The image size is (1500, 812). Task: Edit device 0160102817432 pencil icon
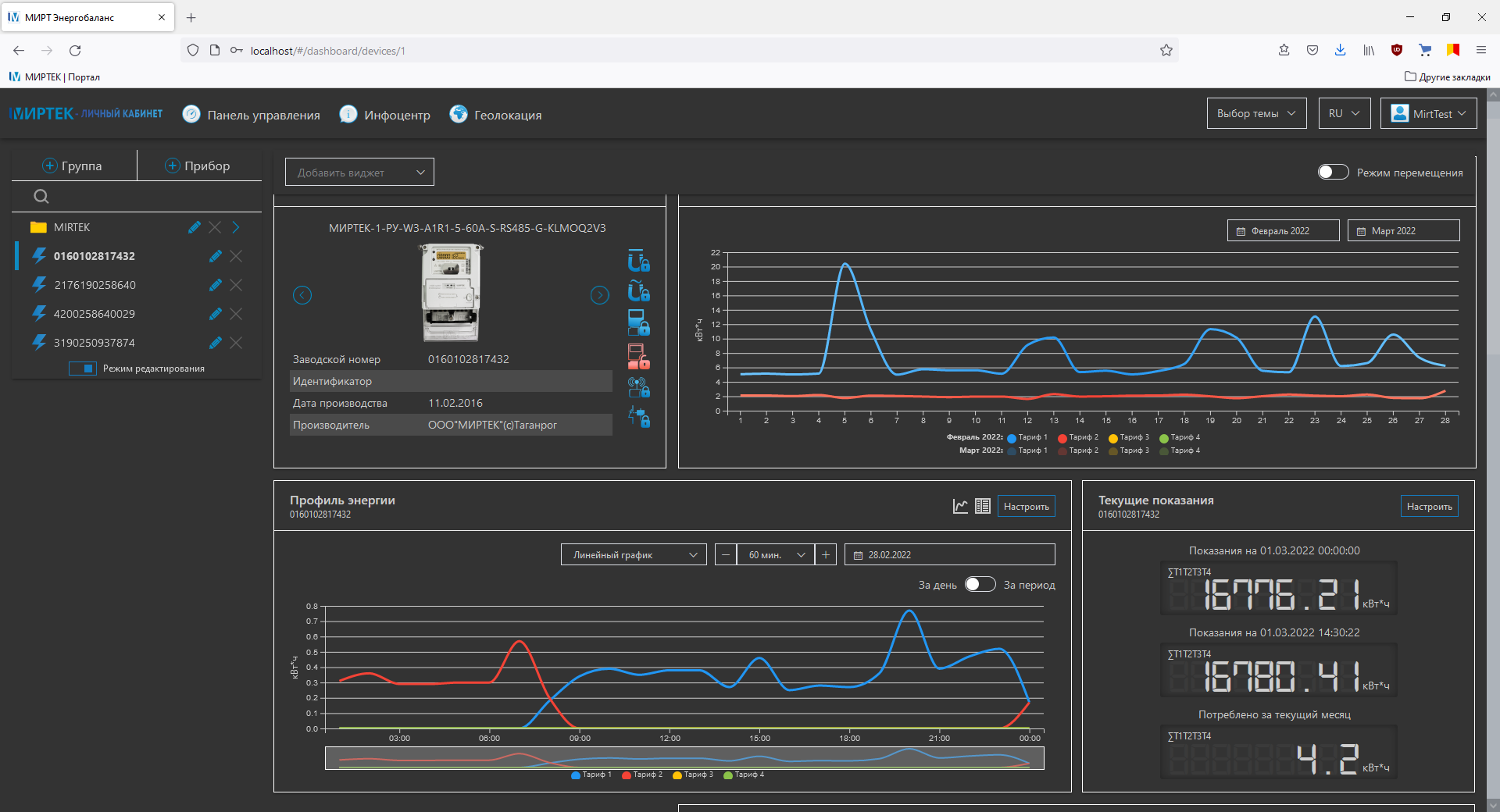[x=216, y=256]
